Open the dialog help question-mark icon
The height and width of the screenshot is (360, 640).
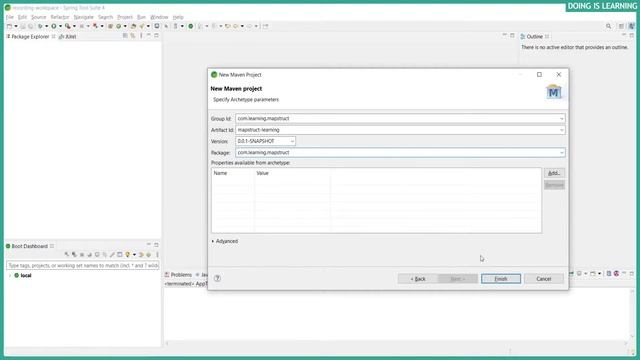click(x=217, y=278)
